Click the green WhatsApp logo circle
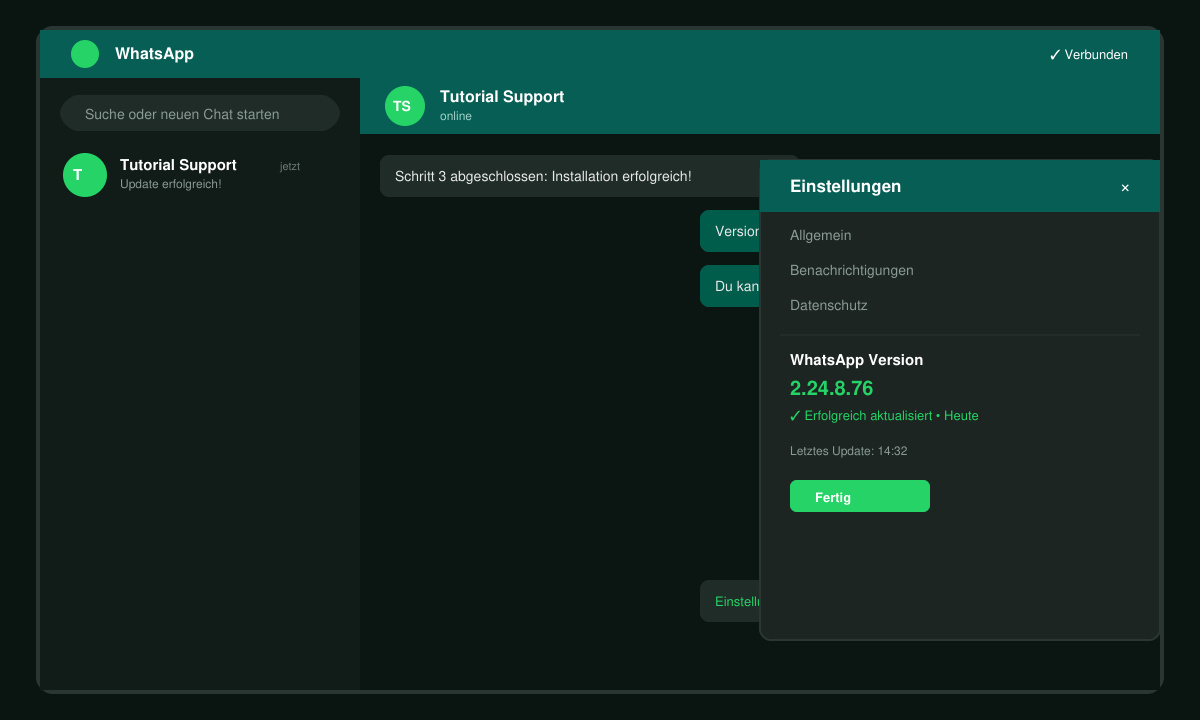Image resolution: width=1200 pixels, height=720 pixels. [x=85, y=54]
